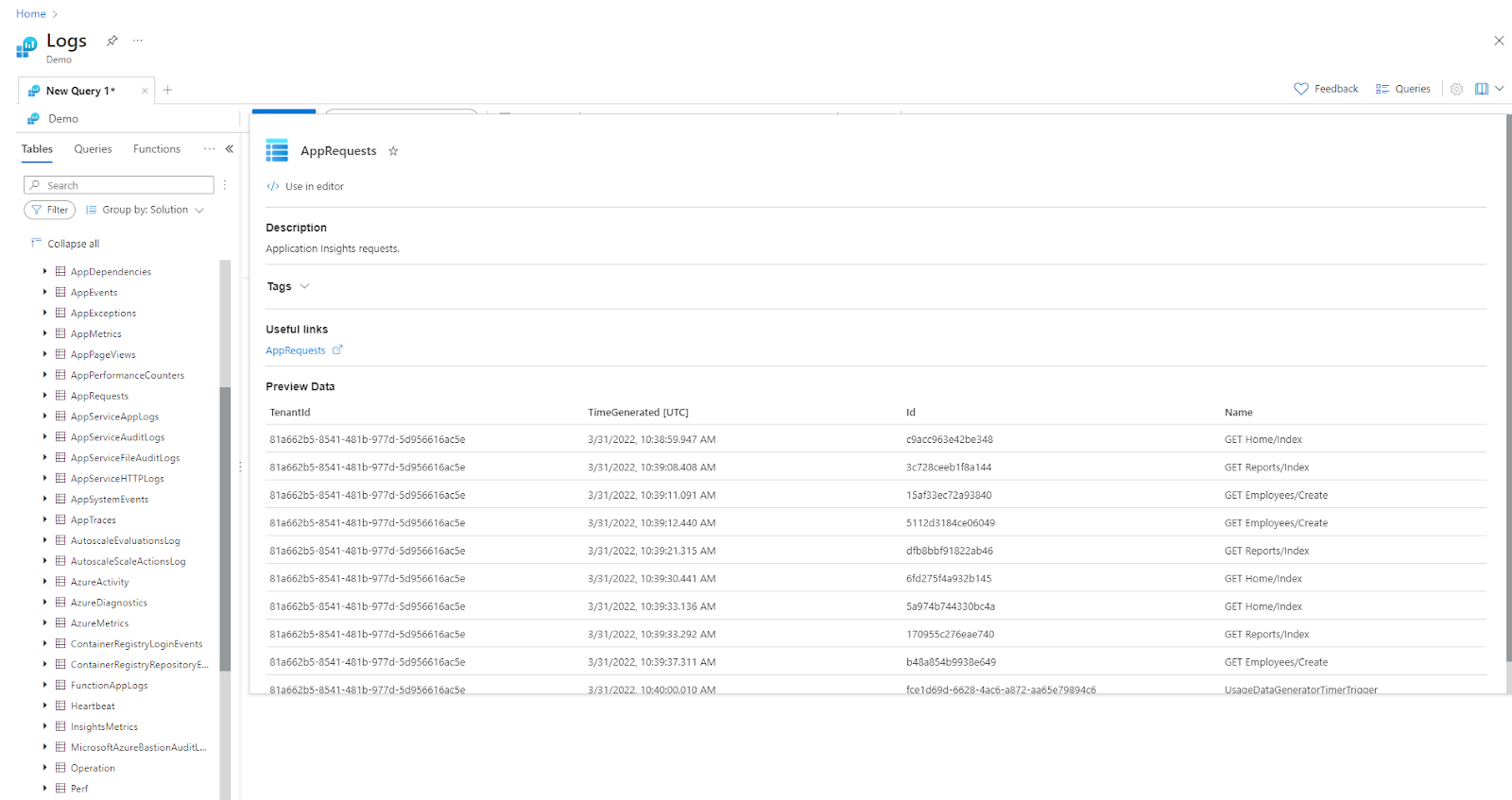This screenshot has width=1512, height=800.
Task: Expand the AppMetrics table node
Action: point(44,333)
